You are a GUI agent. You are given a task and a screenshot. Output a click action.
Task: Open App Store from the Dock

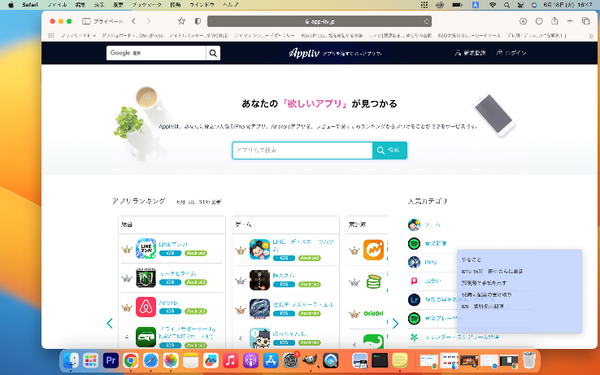pos(271,360)
